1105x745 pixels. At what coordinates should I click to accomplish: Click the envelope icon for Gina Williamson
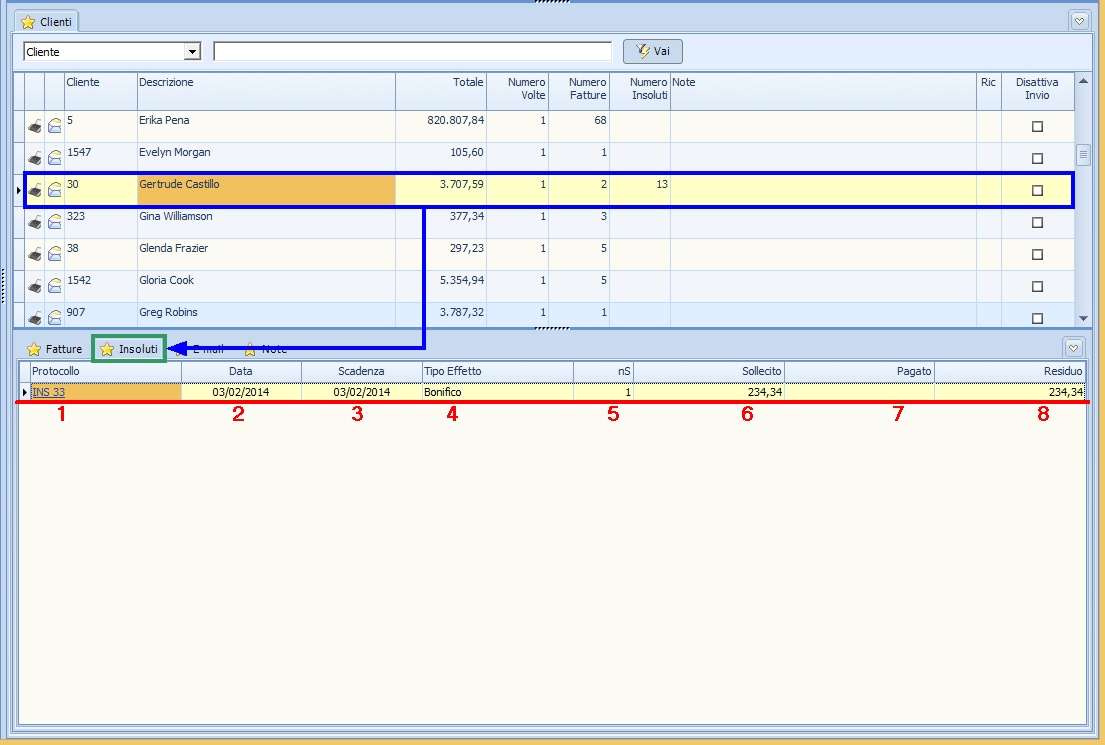point(55,222)
